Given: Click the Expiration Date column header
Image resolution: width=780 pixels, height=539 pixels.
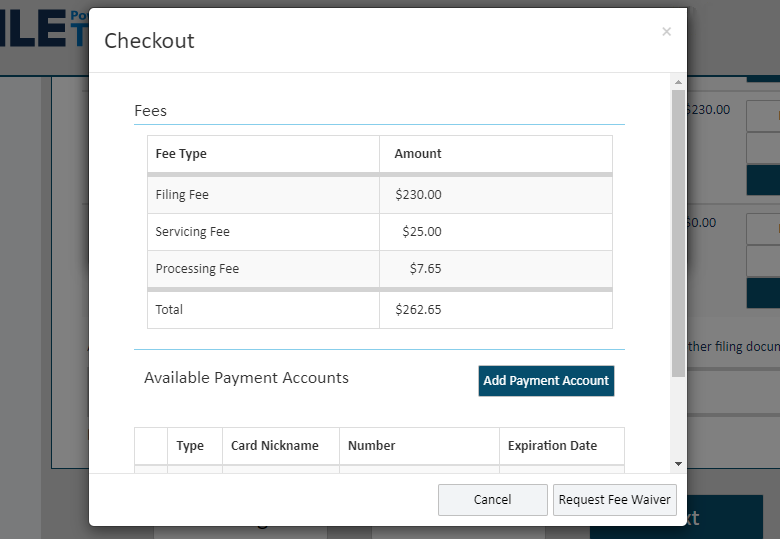Looking at the screenshot, I should point(552,446).
